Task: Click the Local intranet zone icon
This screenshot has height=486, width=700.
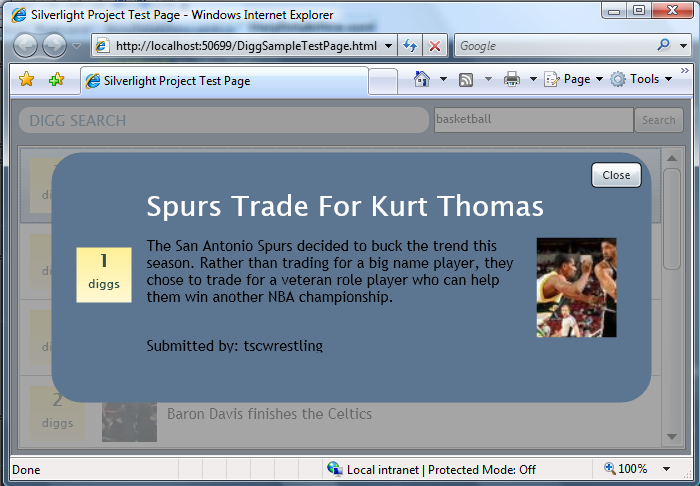Action: click(335, 469)
